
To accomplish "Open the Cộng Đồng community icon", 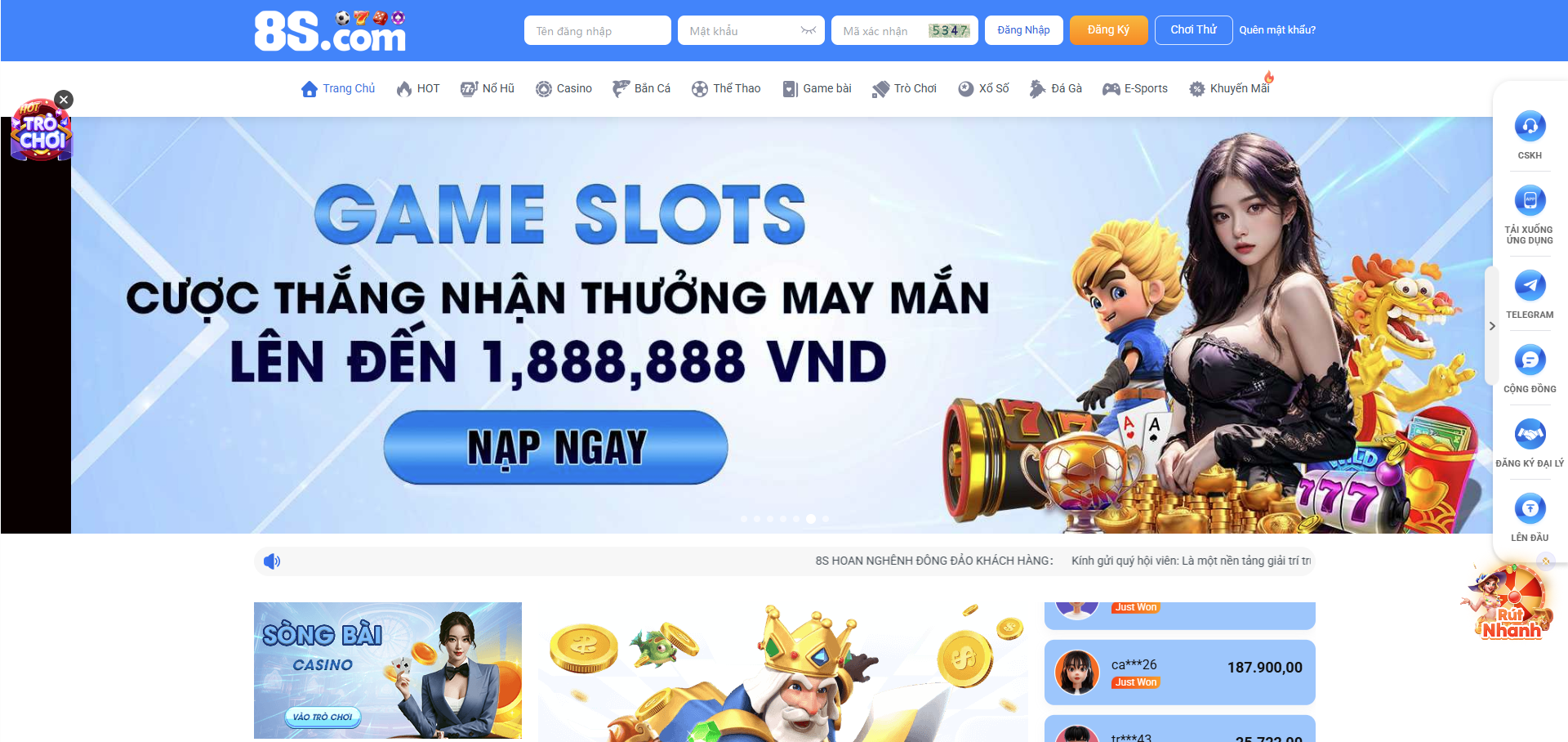I will pyautogui.click(x=1530, y=360).
